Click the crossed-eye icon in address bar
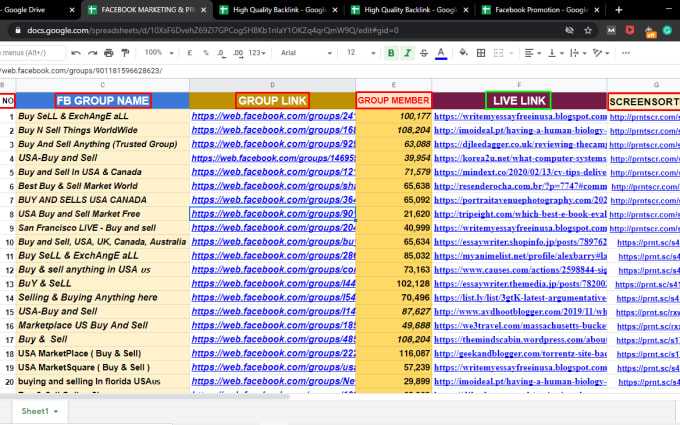 [x=569, y=30]
